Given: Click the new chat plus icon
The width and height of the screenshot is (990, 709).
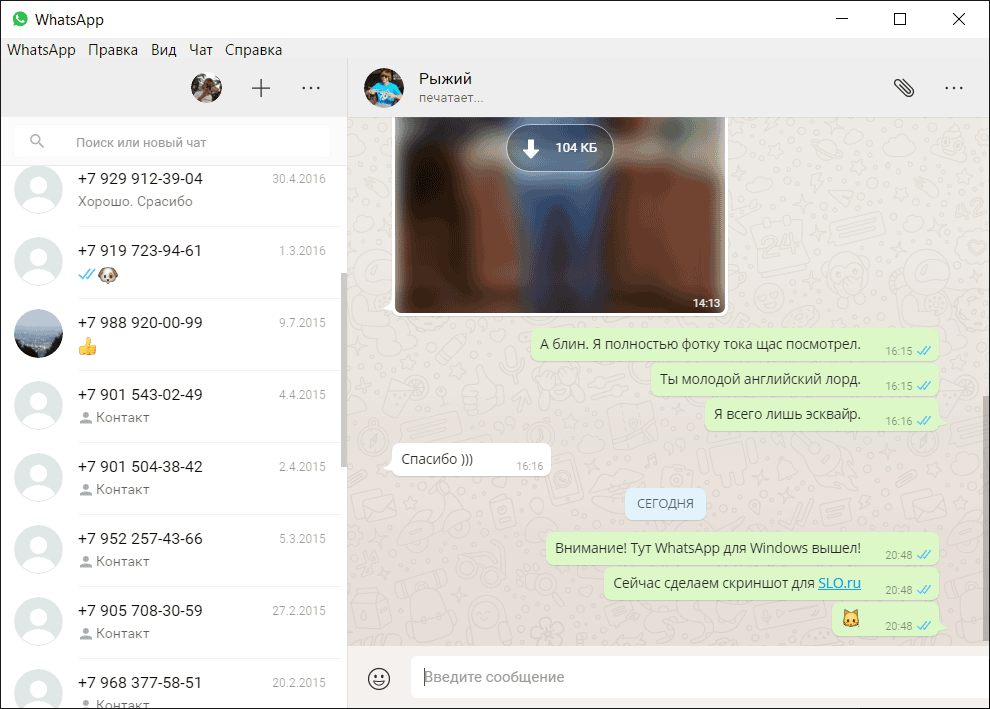Looking at the screenshot, I should 261,88.
